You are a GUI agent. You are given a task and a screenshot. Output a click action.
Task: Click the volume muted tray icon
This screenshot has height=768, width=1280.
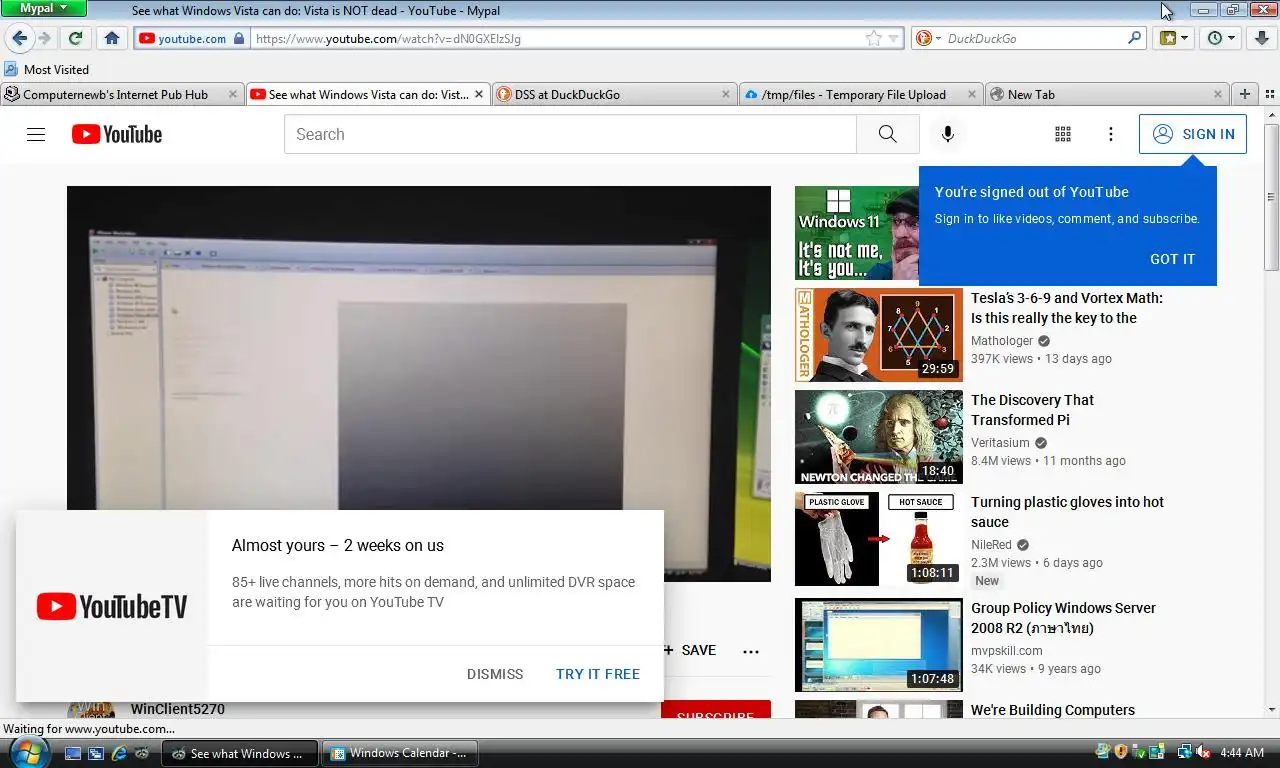coord(1203,752)
